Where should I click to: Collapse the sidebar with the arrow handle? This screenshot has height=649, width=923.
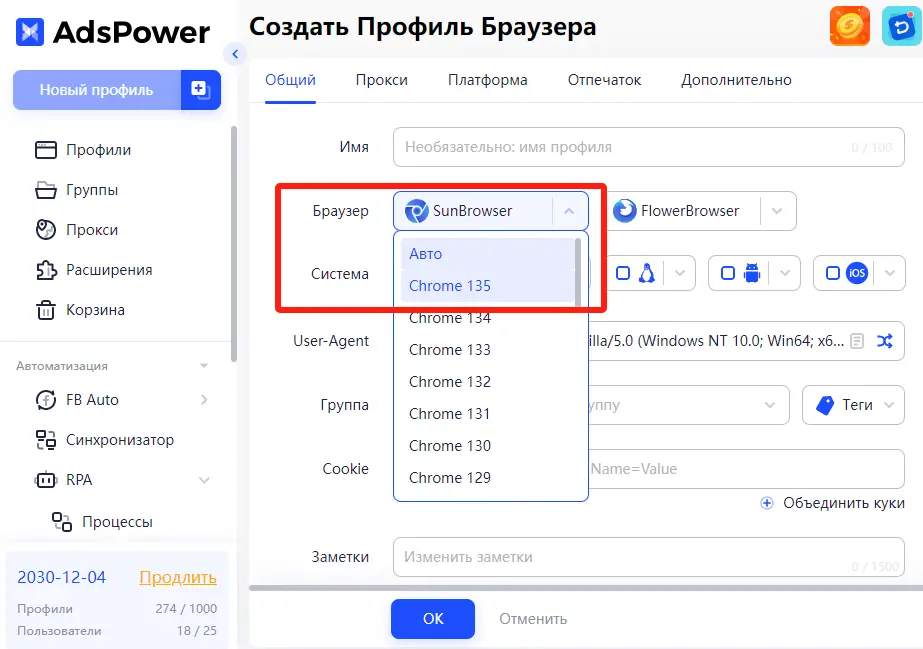pyautogui.click(x=235, y=54)
